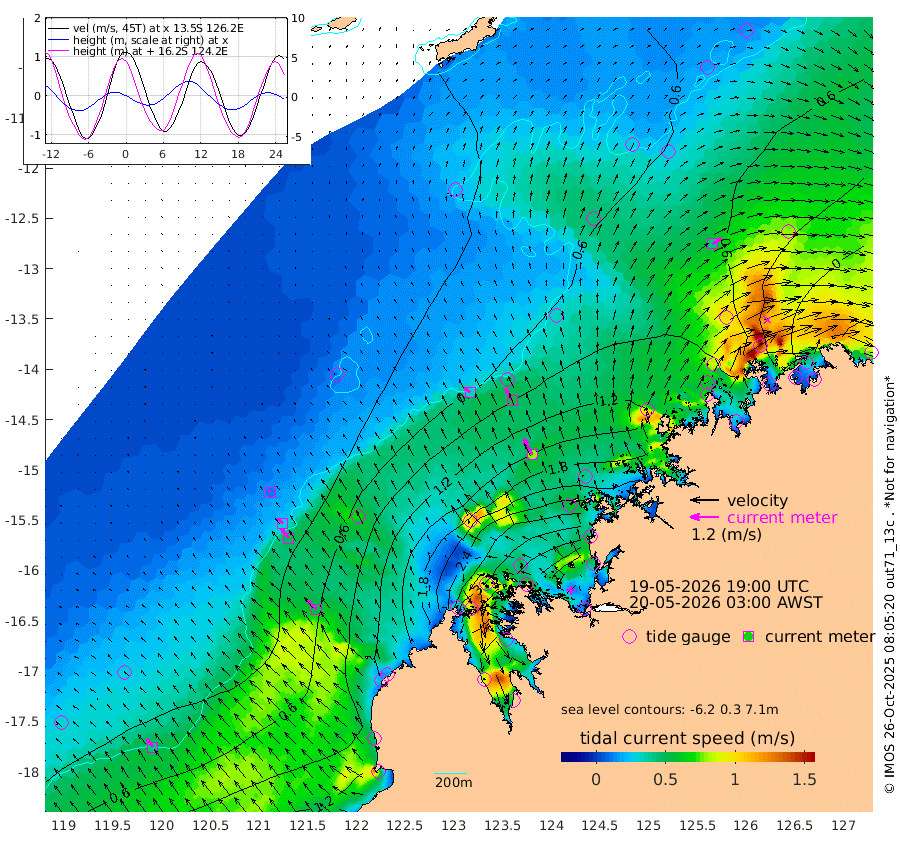Click the '2' tick on the inset left axis
Image resolution: width=900 pixels, height=846 pixels.
pos(38,18)
